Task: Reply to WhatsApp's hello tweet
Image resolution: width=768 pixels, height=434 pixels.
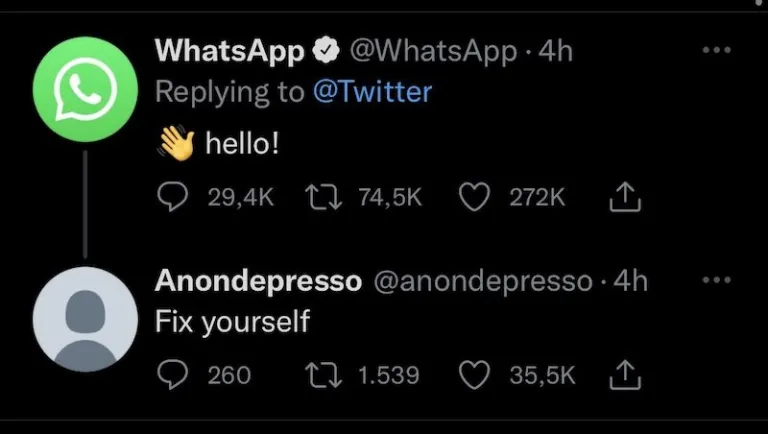Action: click(x=173, y=198)
